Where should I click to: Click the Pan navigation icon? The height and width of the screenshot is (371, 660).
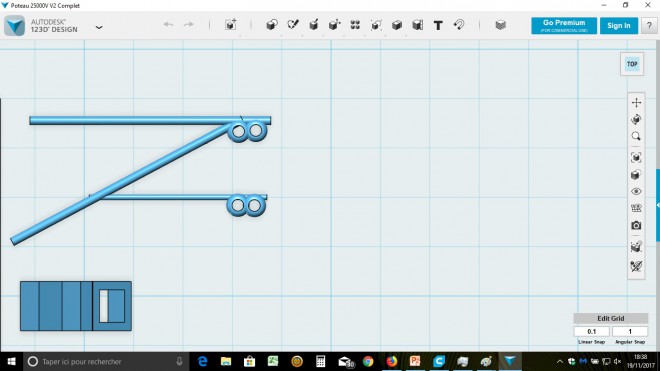tap(636, 102)
